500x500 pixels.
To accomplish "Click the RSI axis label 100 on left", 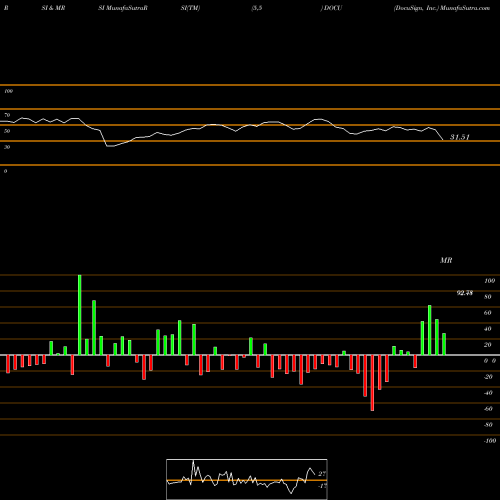I will point(8,91).
